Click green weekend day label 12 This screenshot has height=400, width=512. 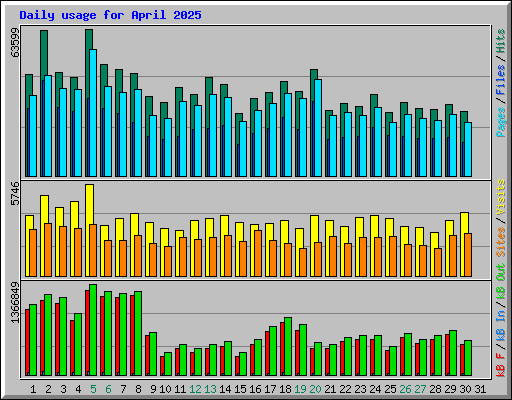[x=195, y=389]
